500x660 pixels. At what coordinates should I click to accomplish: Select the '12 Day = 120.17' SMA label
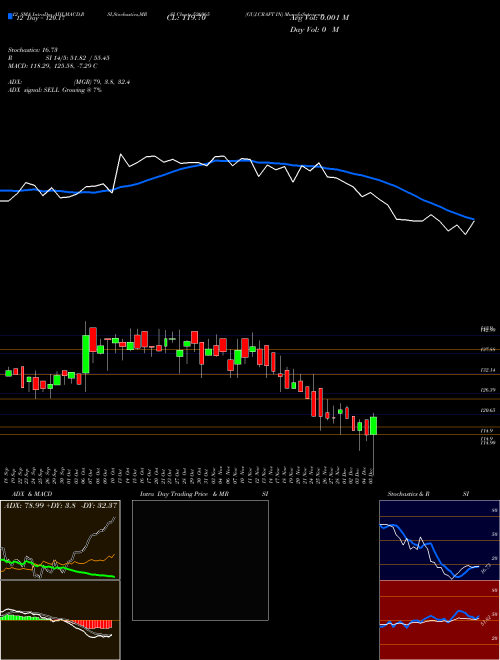coord(40,18)
